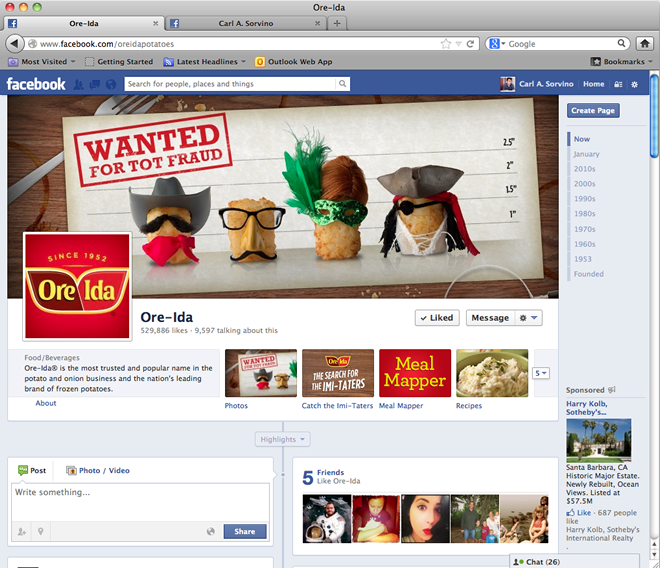Select the Photo / Video tab

pos(98,470)
